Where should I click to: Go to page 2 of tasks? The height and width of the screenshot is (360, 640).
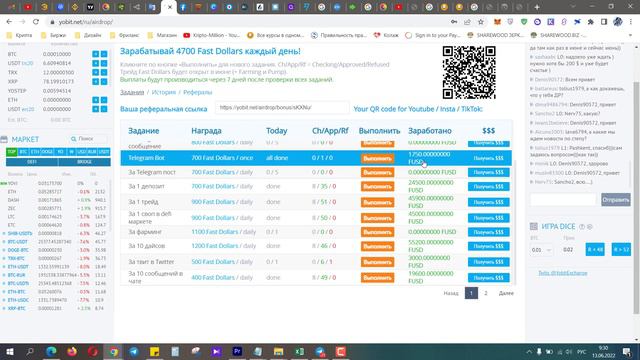pos(486,293)
